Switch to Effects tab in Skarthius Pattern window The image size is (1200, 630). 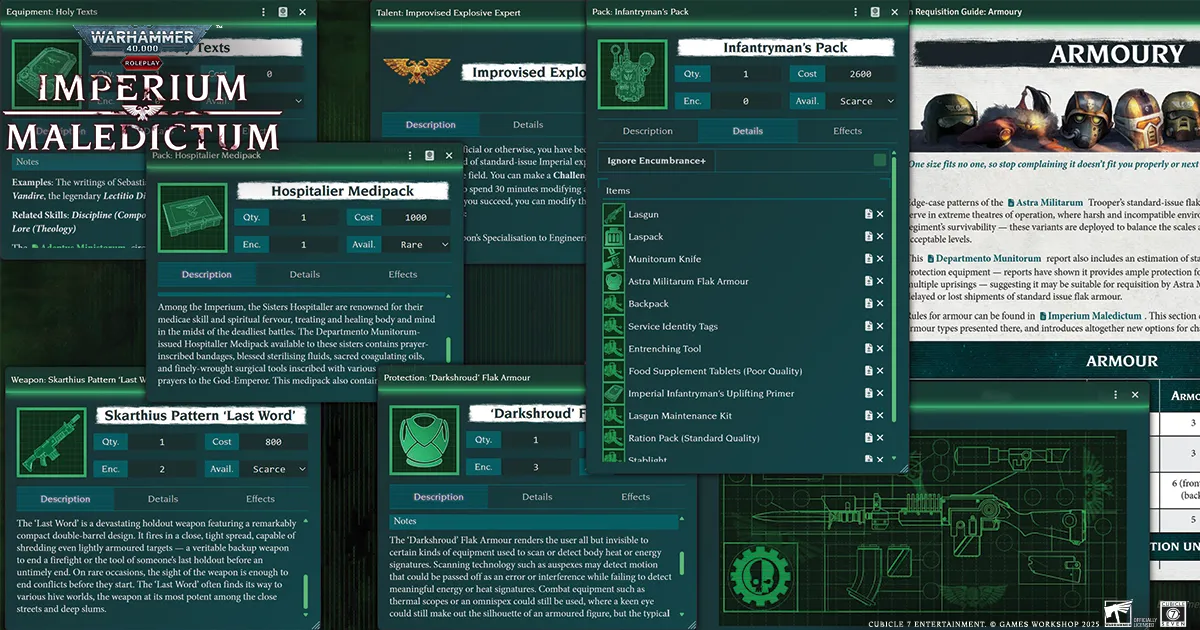pos(260,499)
